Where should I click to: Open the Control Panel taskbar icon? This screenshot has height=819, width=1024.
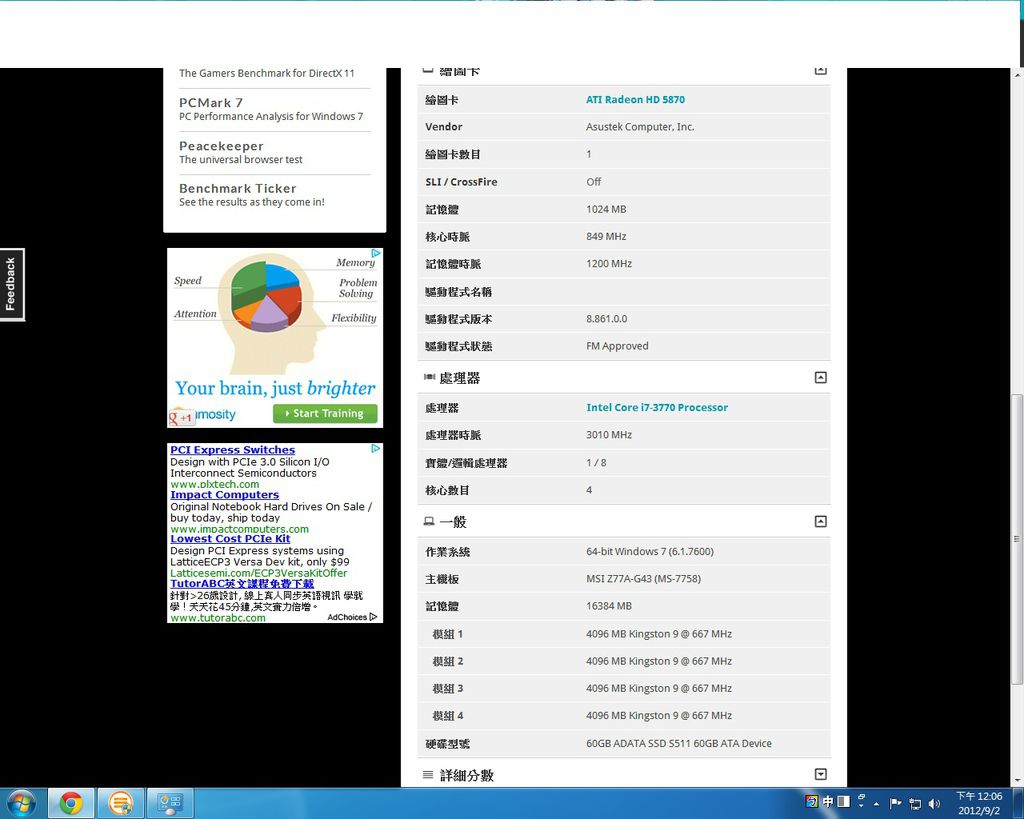[x=170, y=803]
